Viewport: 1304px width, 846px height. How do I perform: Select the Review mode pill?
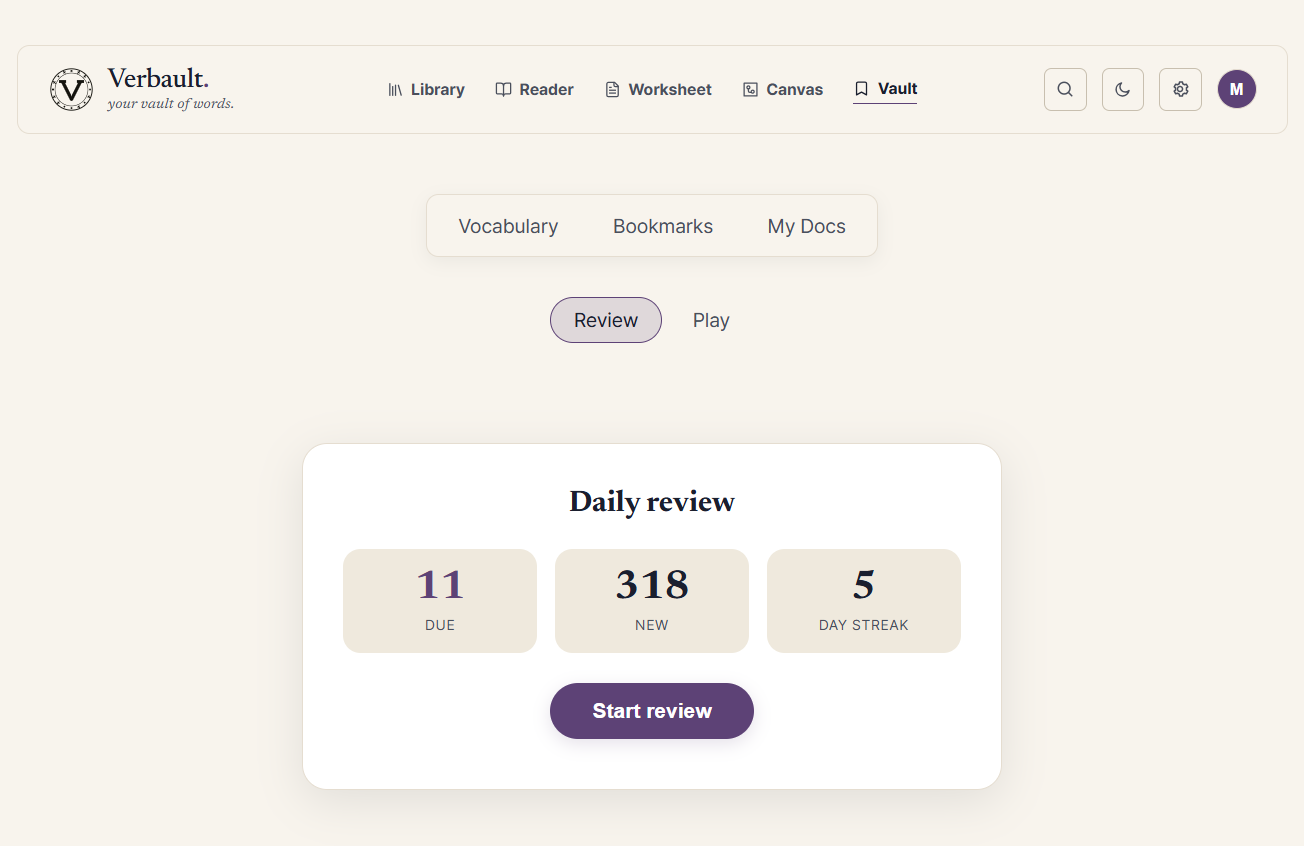click(x=606, y=320)
